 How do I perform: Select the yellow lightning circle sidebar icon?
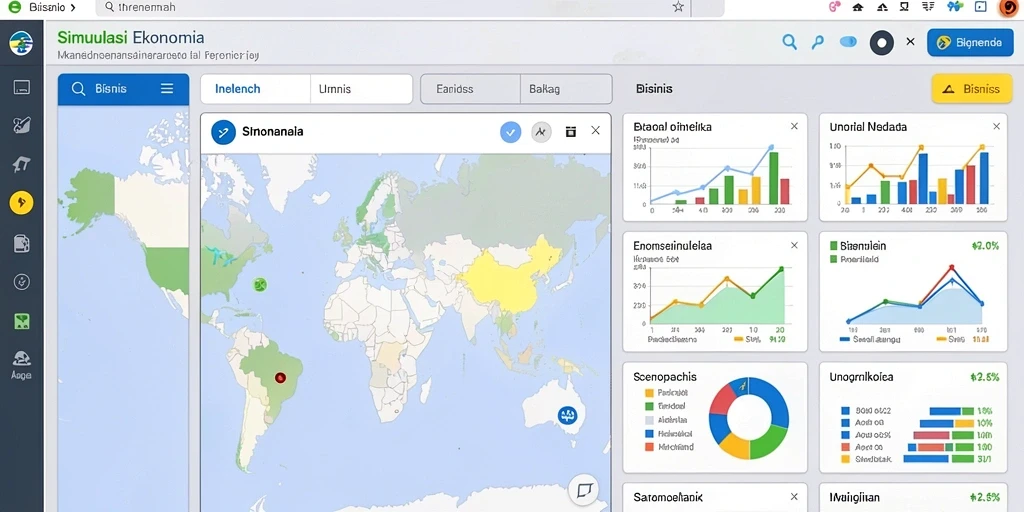[x=22, y=203]
